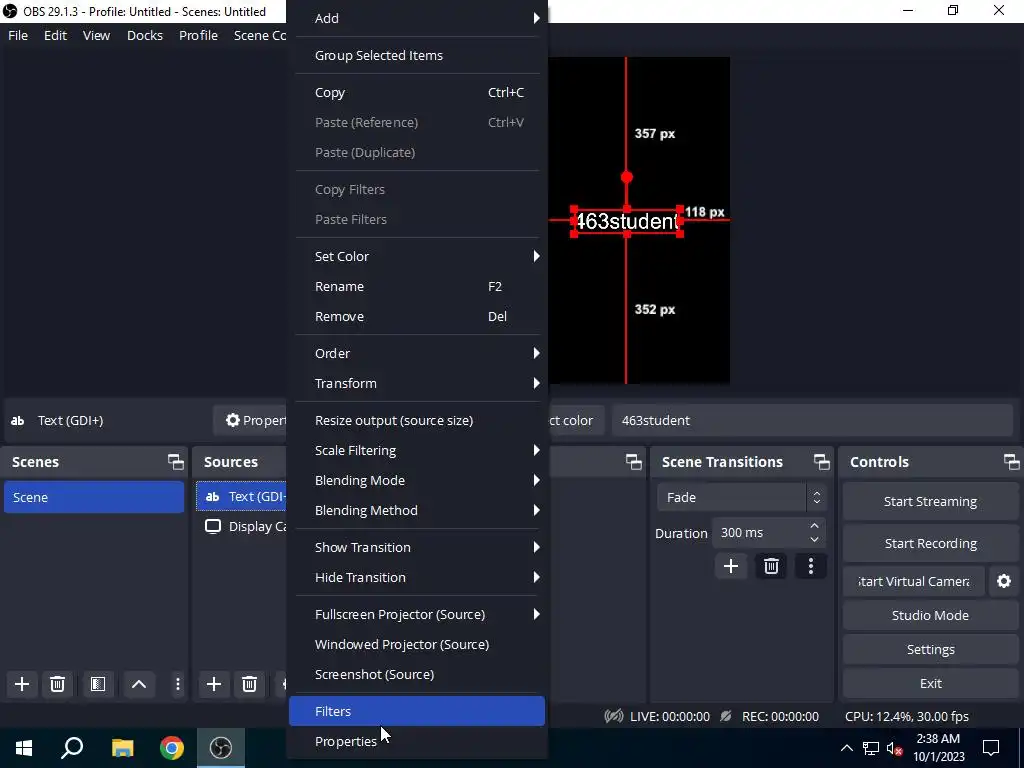
Task: Click the 463student text field
Action: coord(812,421)
